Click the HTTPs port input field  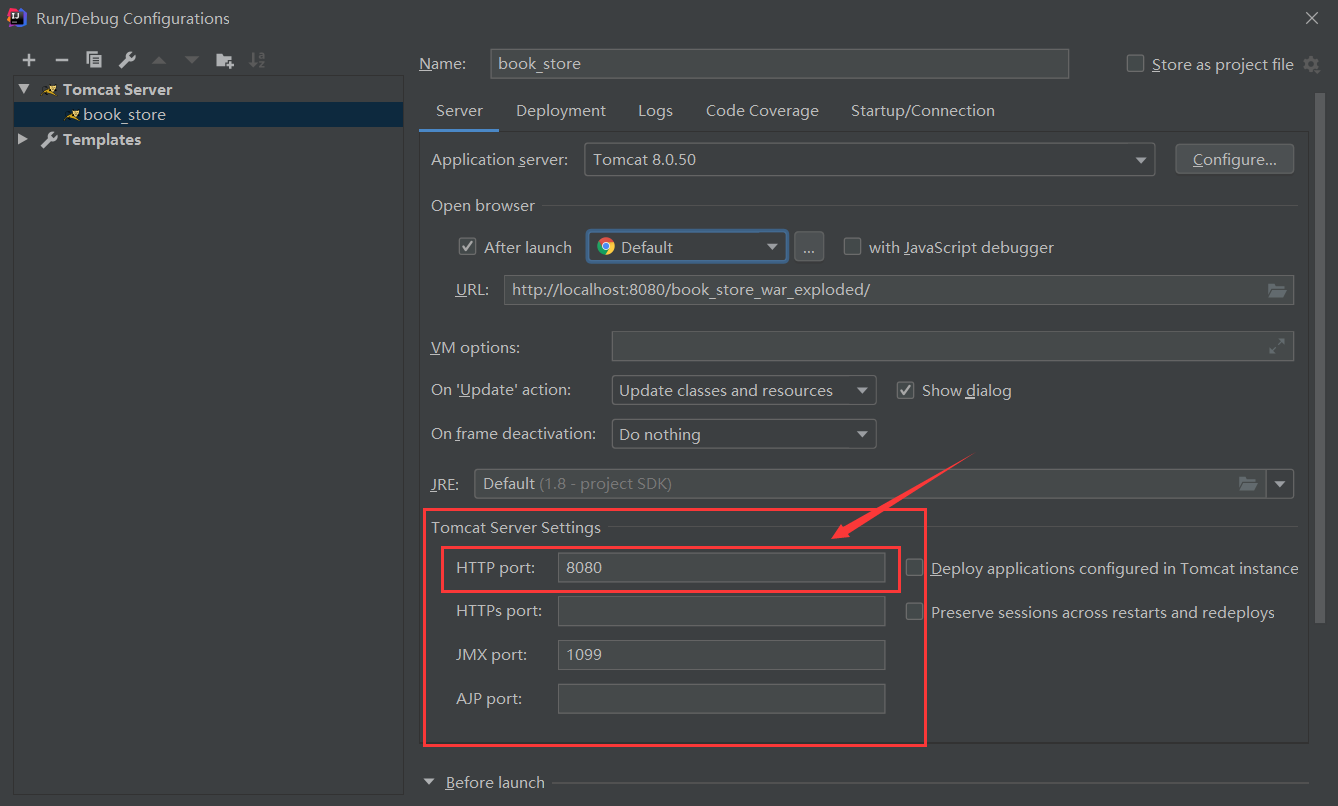pos(721,611)
